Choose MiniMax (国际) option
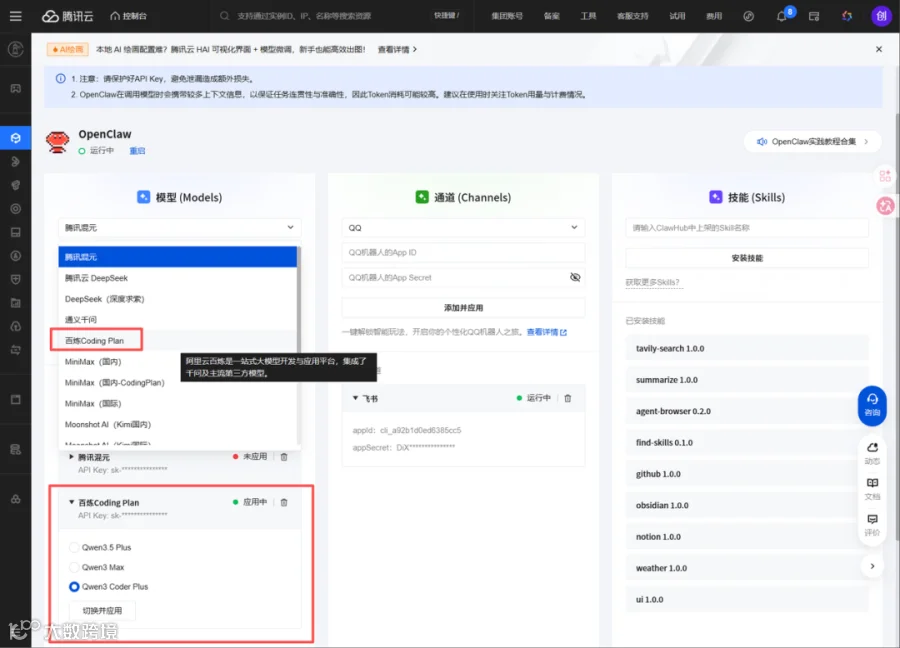The image size is (900, 648). [177, 403]
